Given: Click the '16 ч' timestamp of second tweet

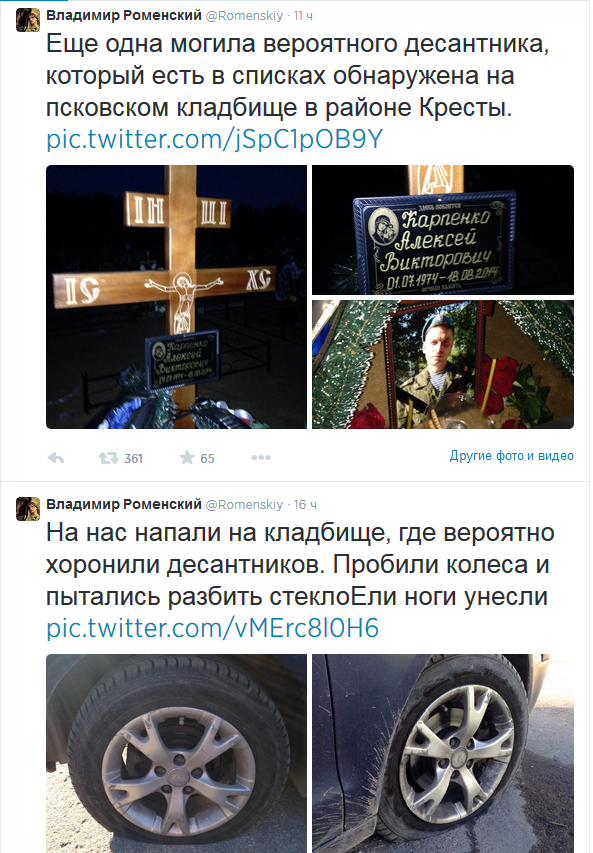Looking at the screenshot, I should (305, 505).
